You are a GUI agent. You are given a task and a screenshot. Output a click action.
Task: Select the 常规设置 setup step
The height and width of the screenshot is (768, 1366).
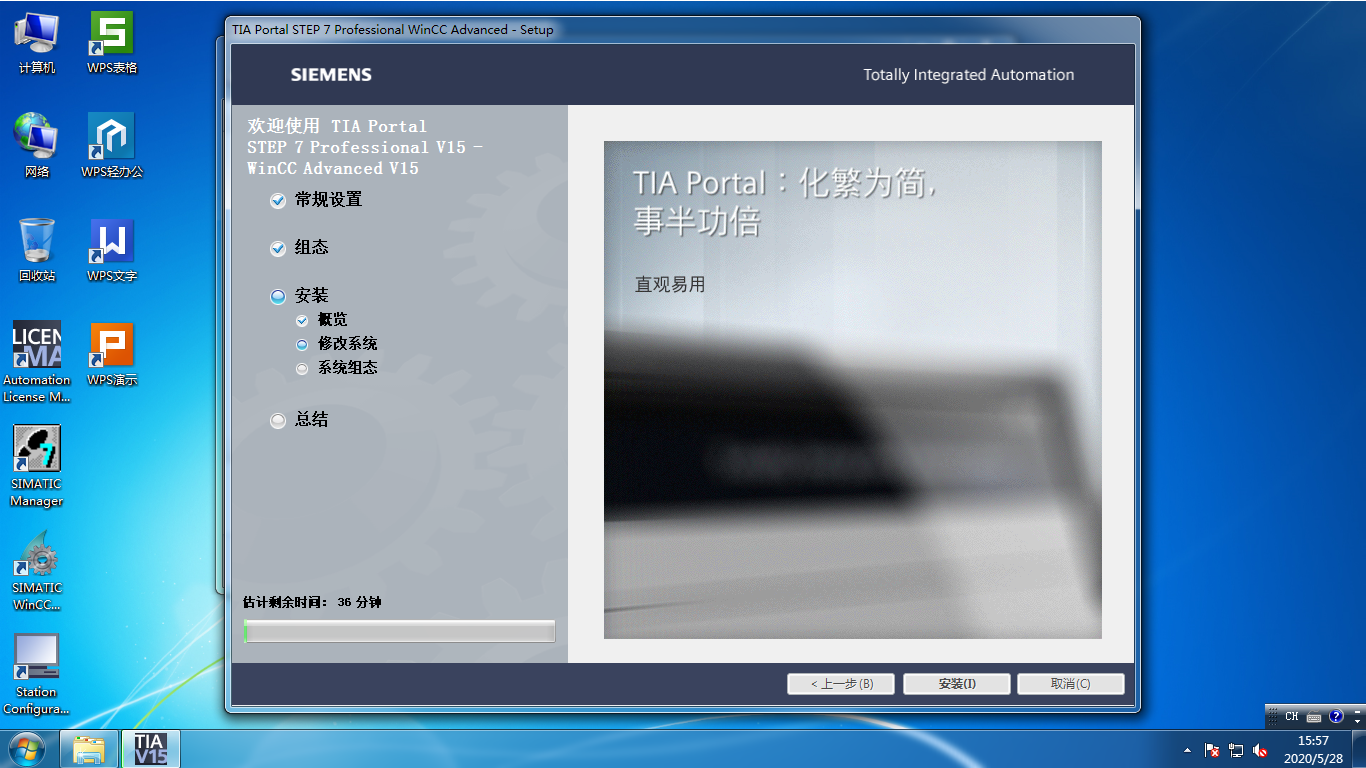(316, 200)
